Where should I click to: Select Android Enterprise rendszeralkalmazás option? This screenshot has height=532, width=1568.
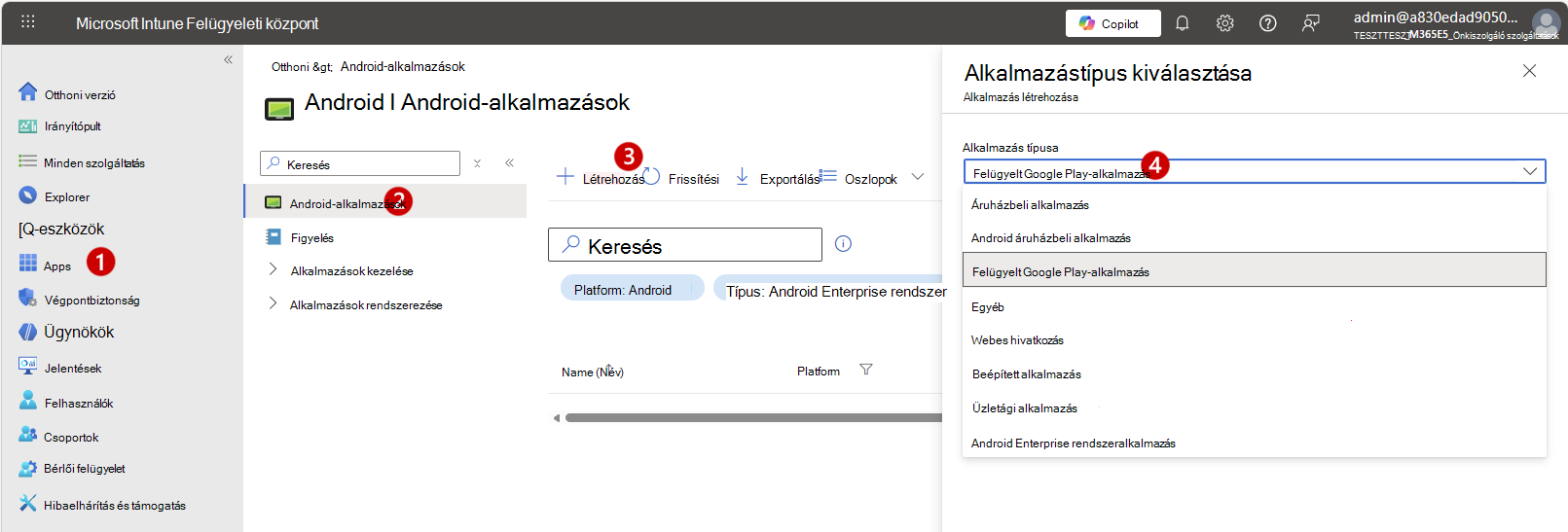coord(1254,443)
